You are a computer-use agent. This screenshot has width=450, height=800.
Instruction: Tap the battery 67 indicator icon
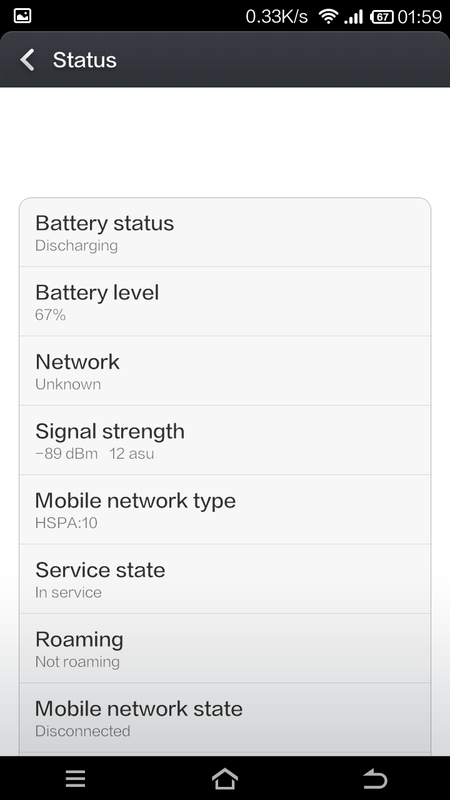point(382,17)
